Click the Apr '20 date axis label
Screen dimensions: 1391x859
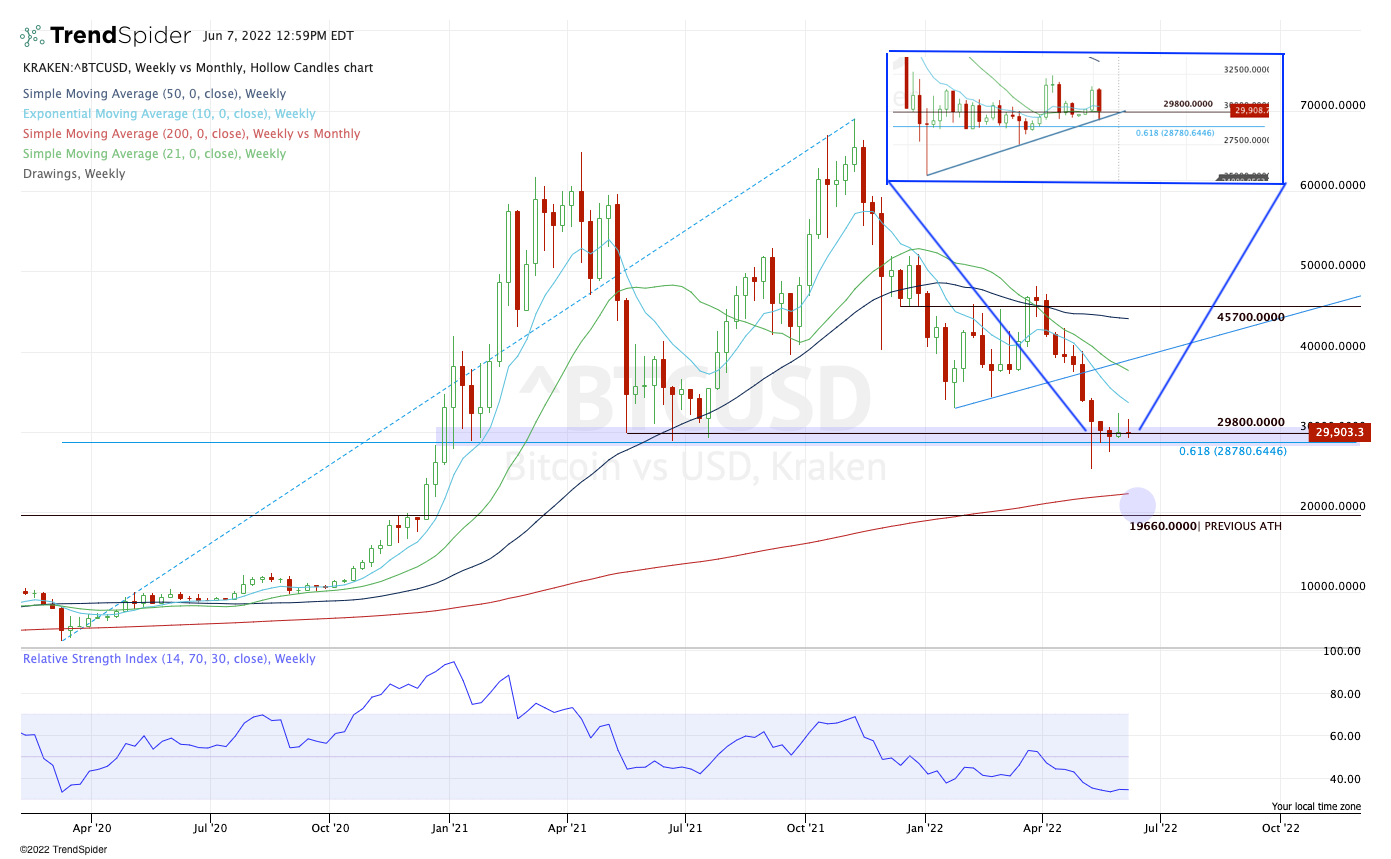click(91, 828)
